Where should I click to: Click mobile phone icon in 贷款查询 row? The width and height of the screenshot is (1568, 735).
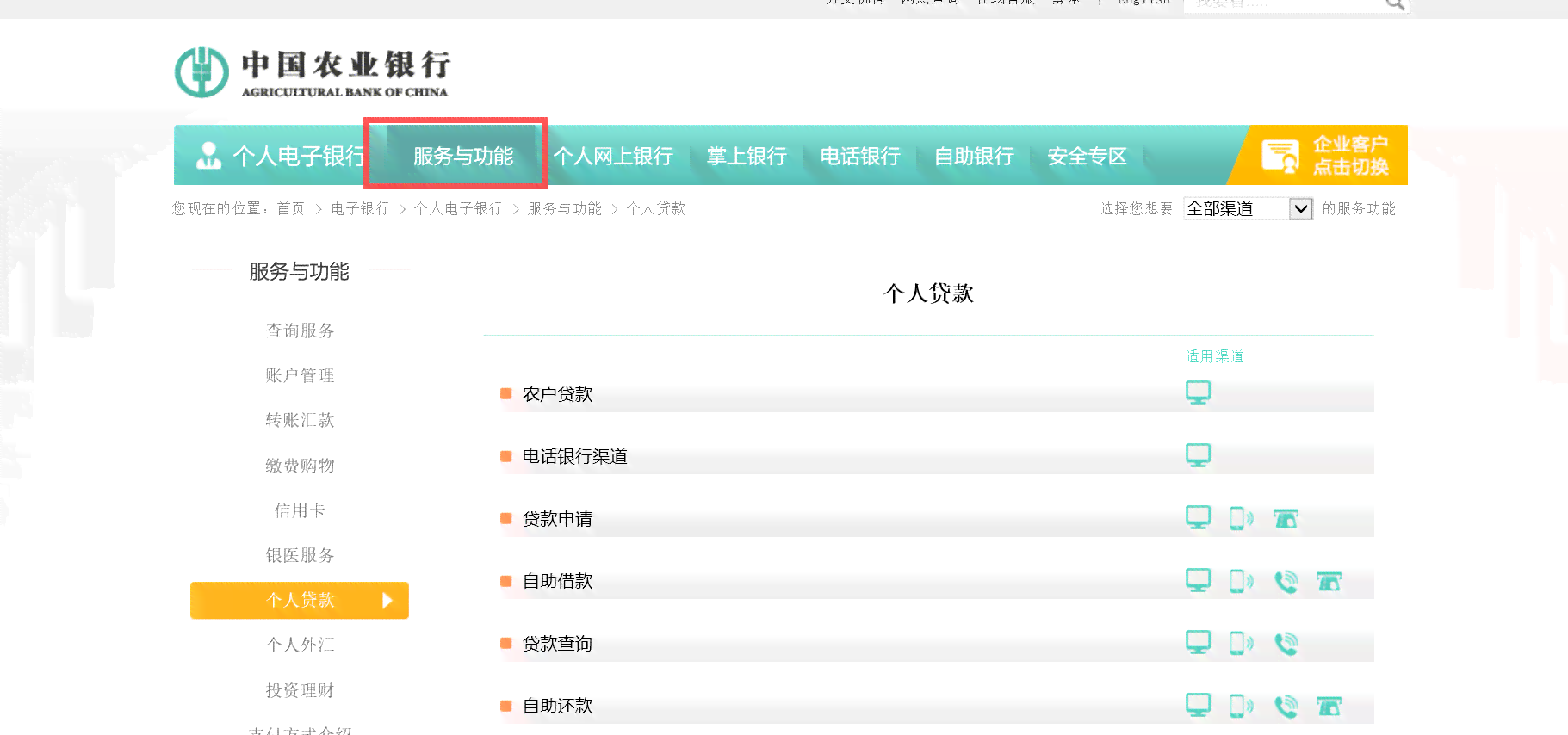[1241, 643]
